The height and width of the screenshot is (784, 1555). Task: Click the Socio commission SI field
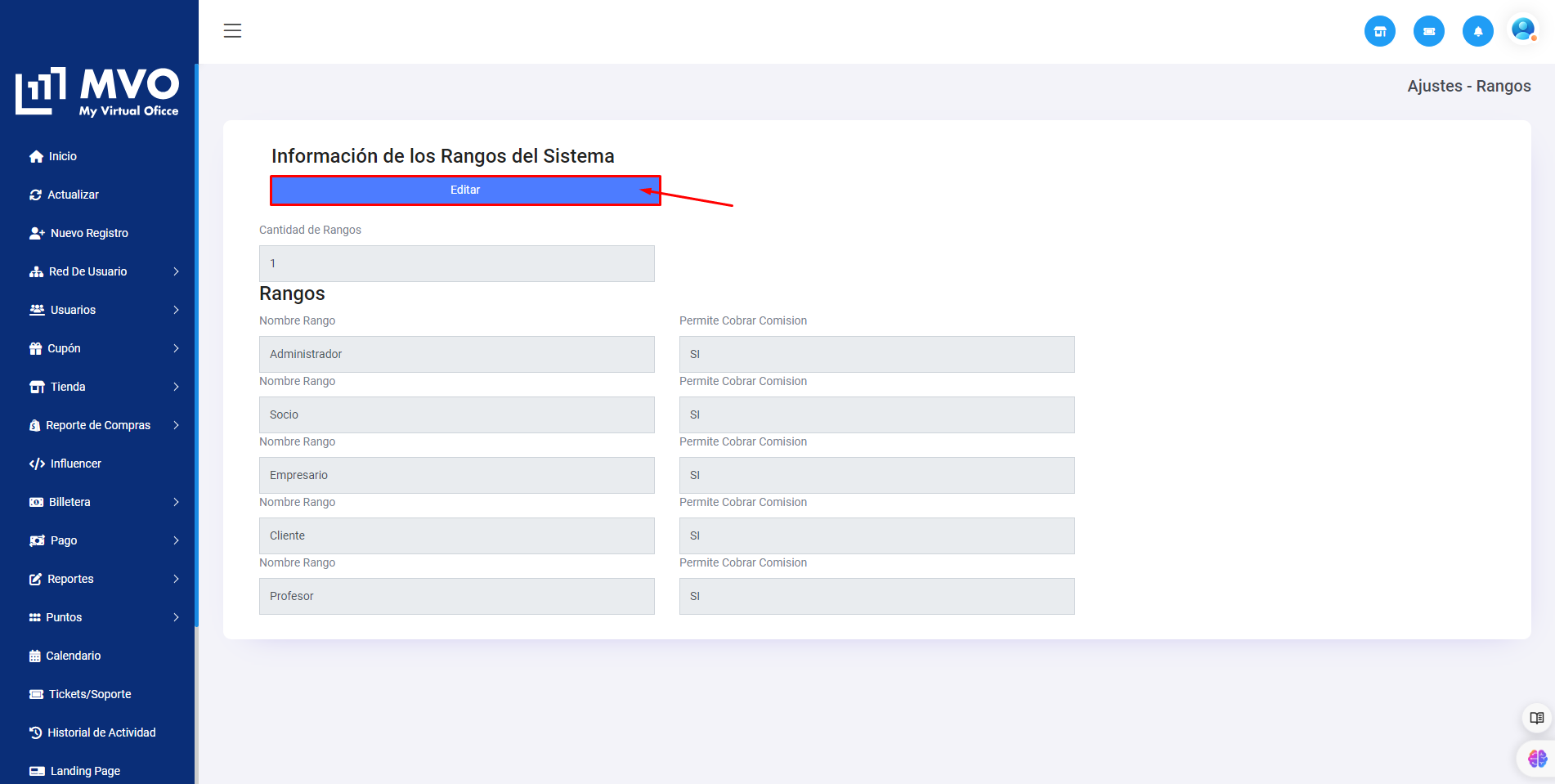pyautogui.click(x=876, y=414)
